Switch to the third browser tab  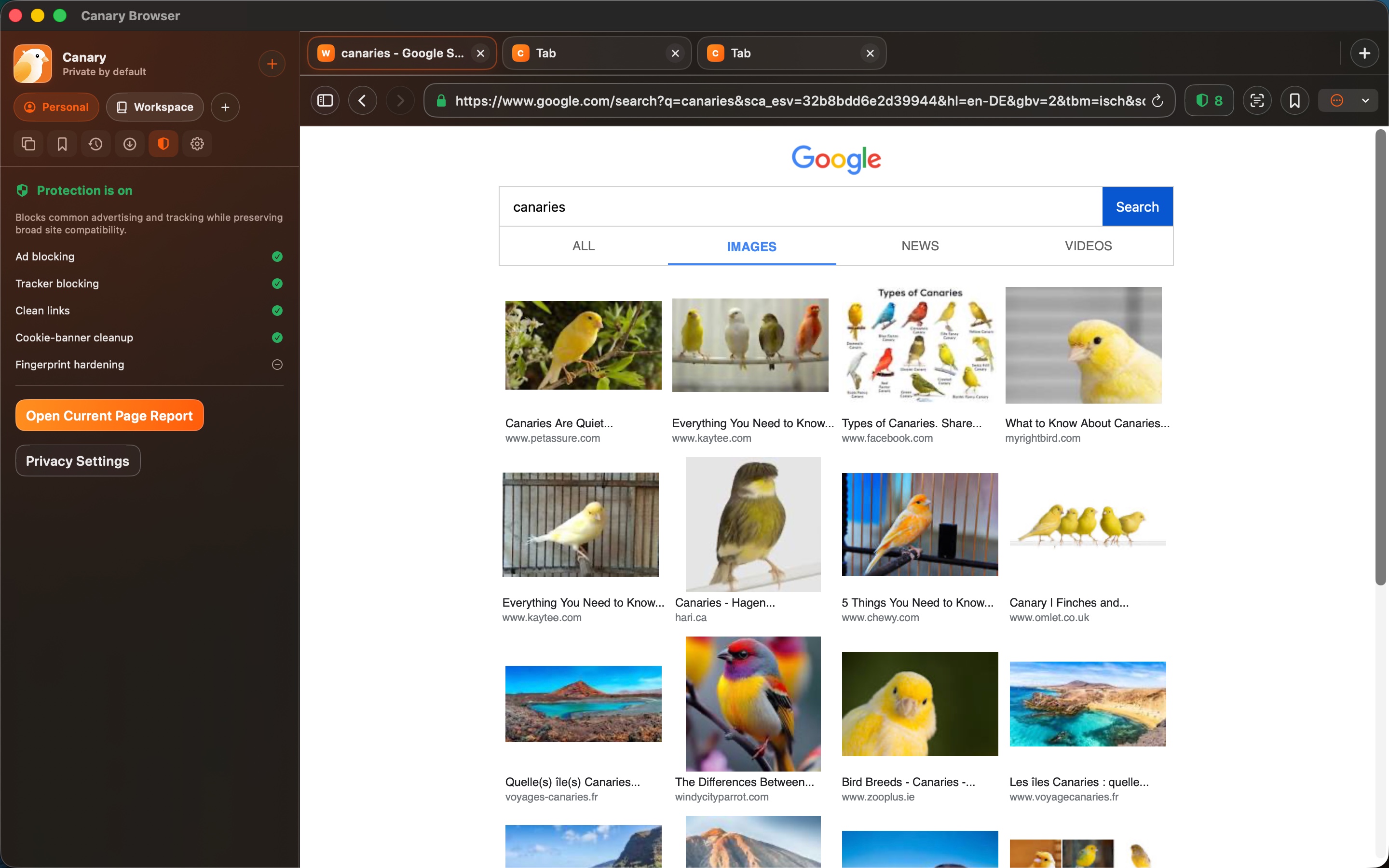[x=791, y=53]
